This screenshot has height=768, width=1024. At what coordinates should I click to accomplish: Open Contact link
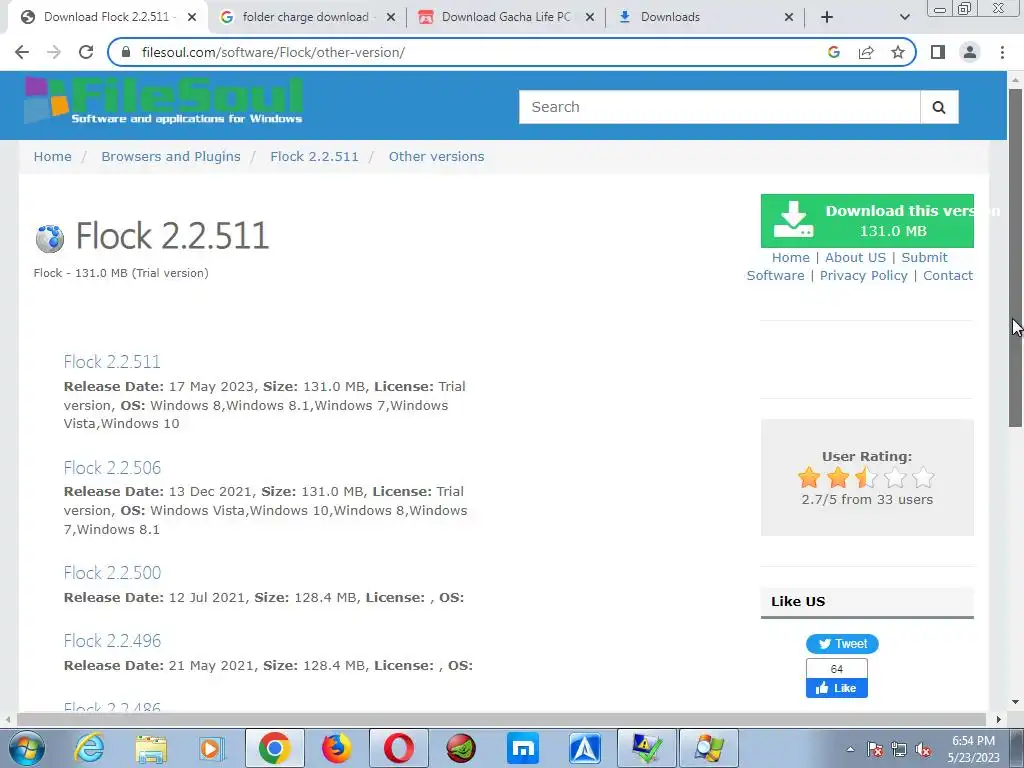tap(948, 276)
